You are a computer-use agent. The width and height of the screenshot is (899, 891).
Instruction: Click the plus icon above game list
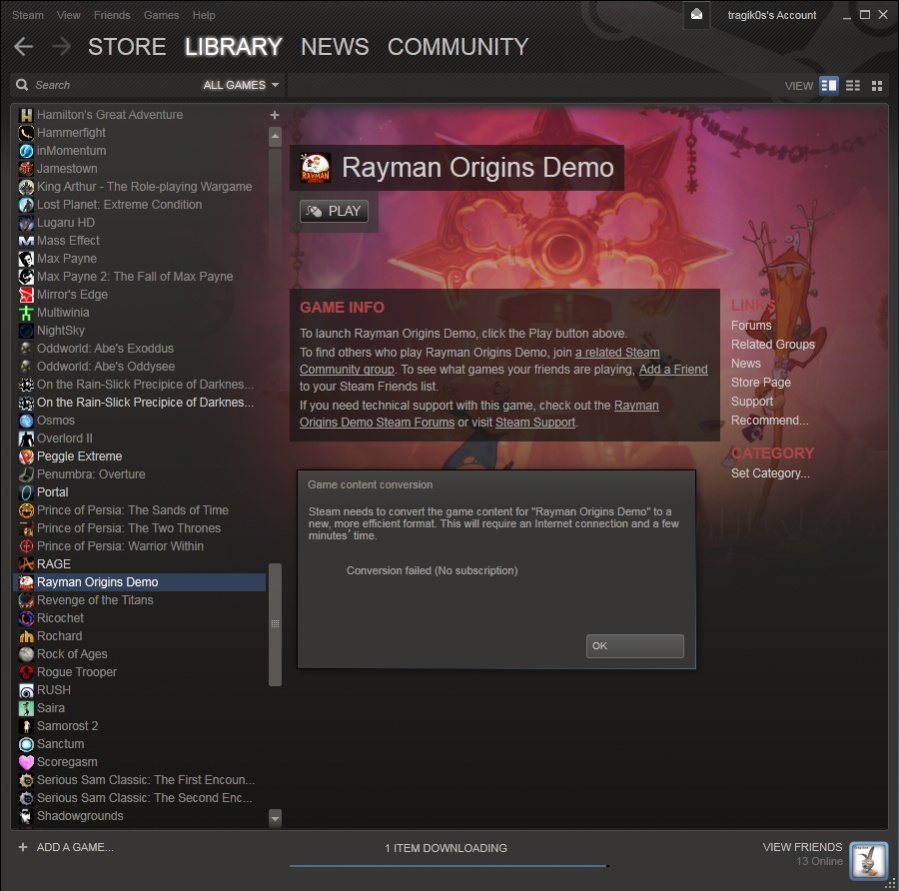(x=275, y=115)
